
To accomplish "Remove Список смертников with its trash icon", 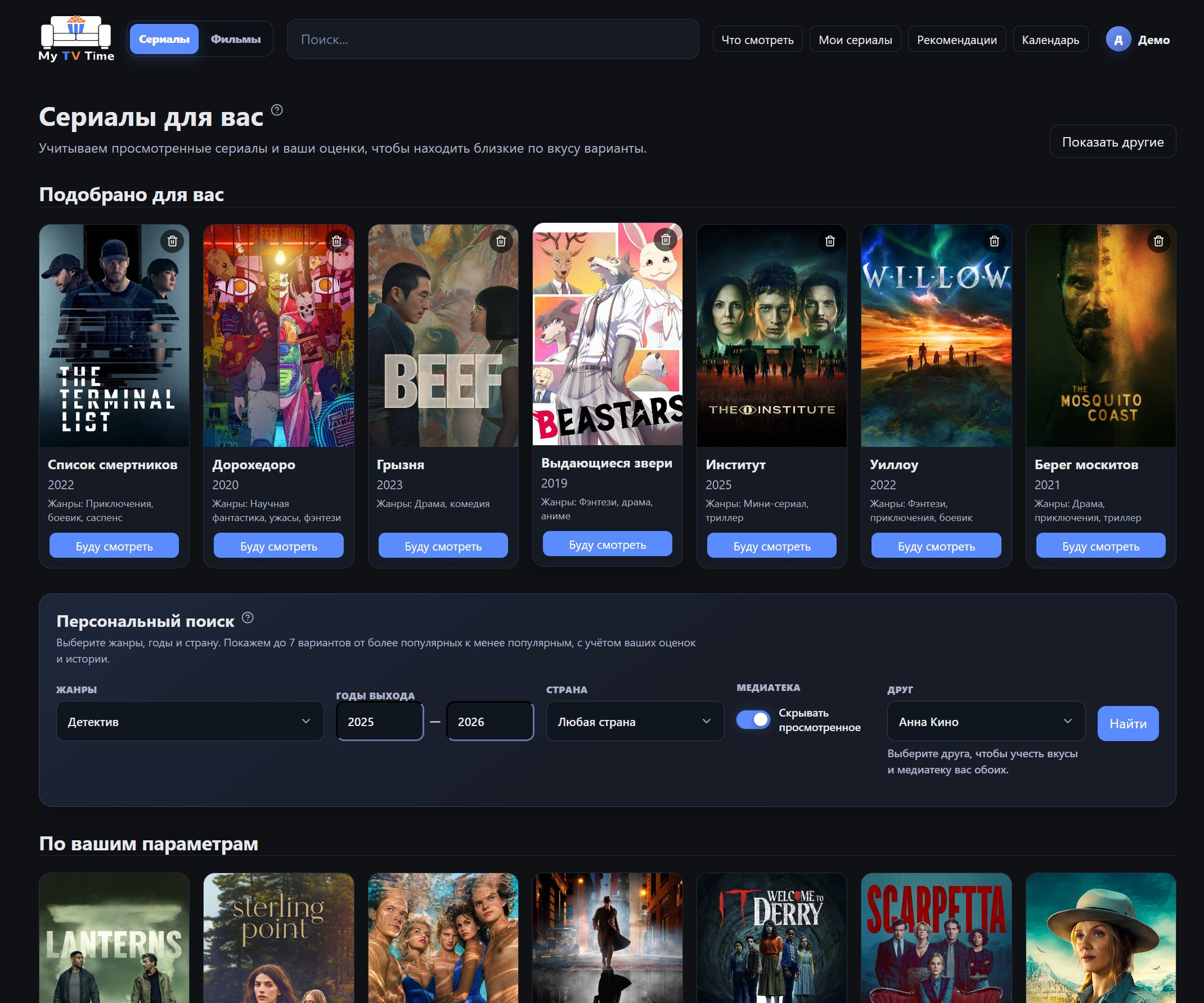I will [x=172, y=241].
